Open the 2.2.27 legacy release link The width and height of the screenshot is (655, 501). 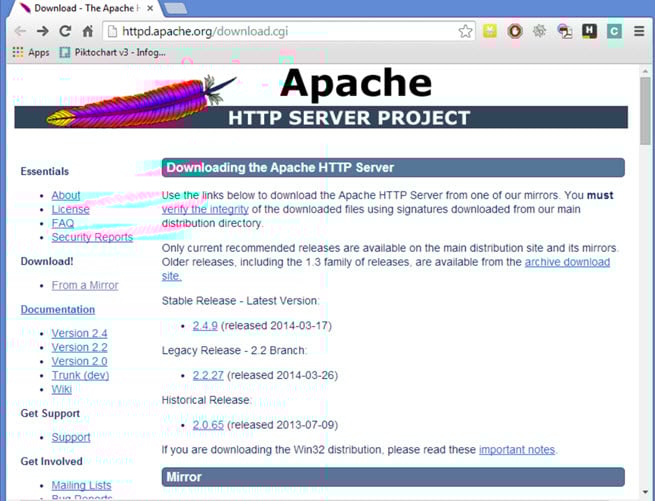click(208, 375)
